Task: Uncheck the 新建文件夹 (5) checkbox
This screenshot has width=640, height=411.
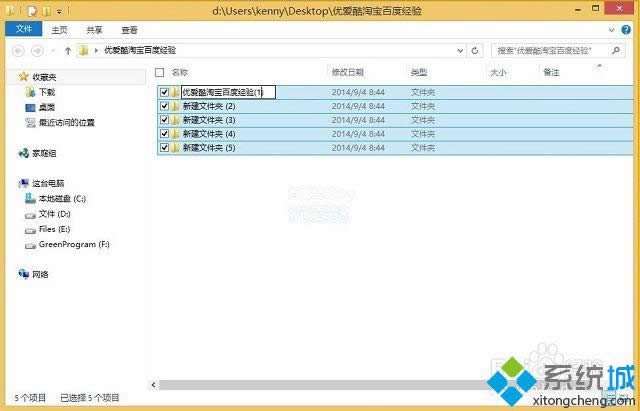Action: (x=164, y=148)
